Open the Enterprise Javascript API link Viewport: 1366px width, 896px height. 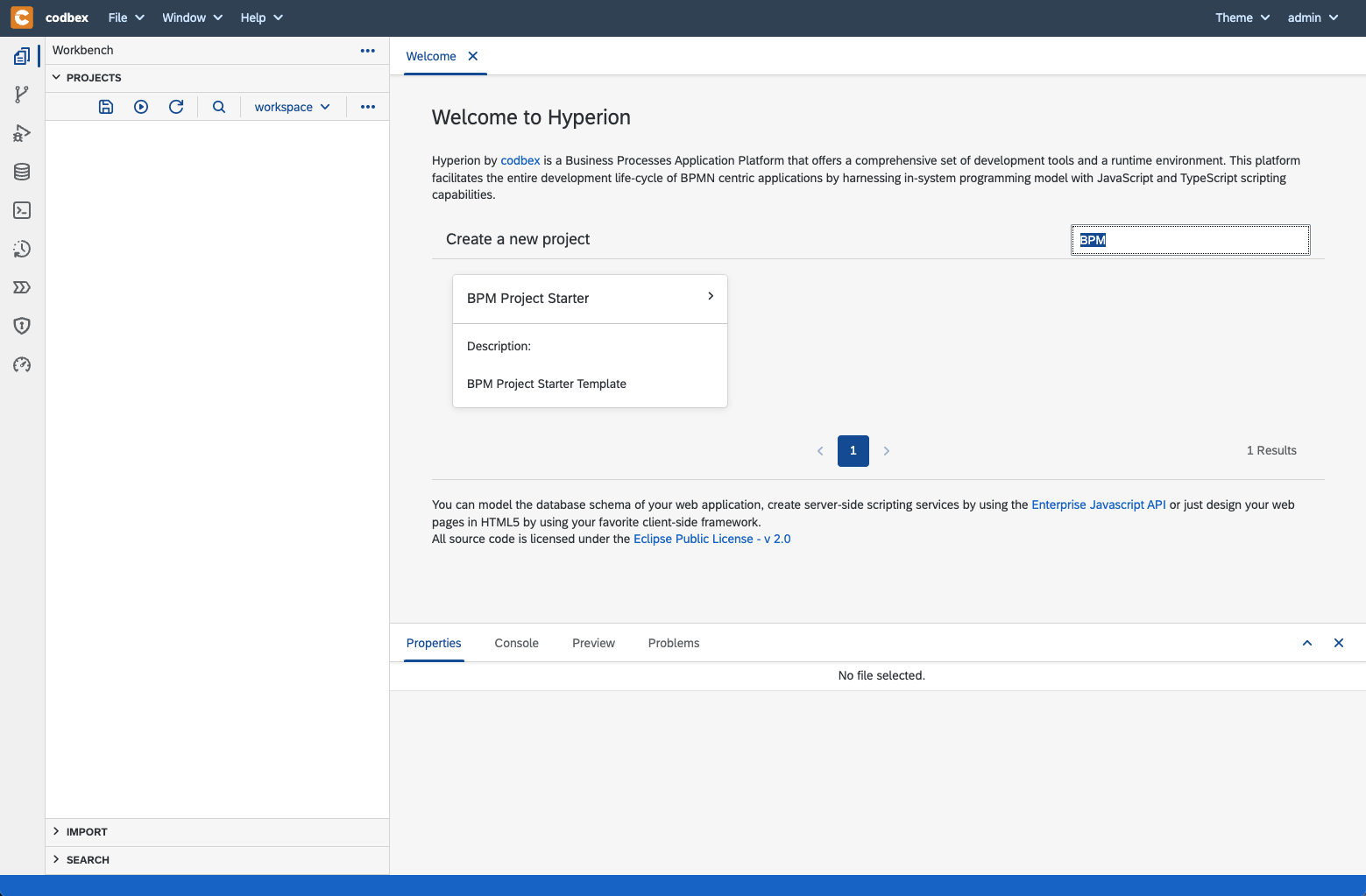tap(1099, 504)
